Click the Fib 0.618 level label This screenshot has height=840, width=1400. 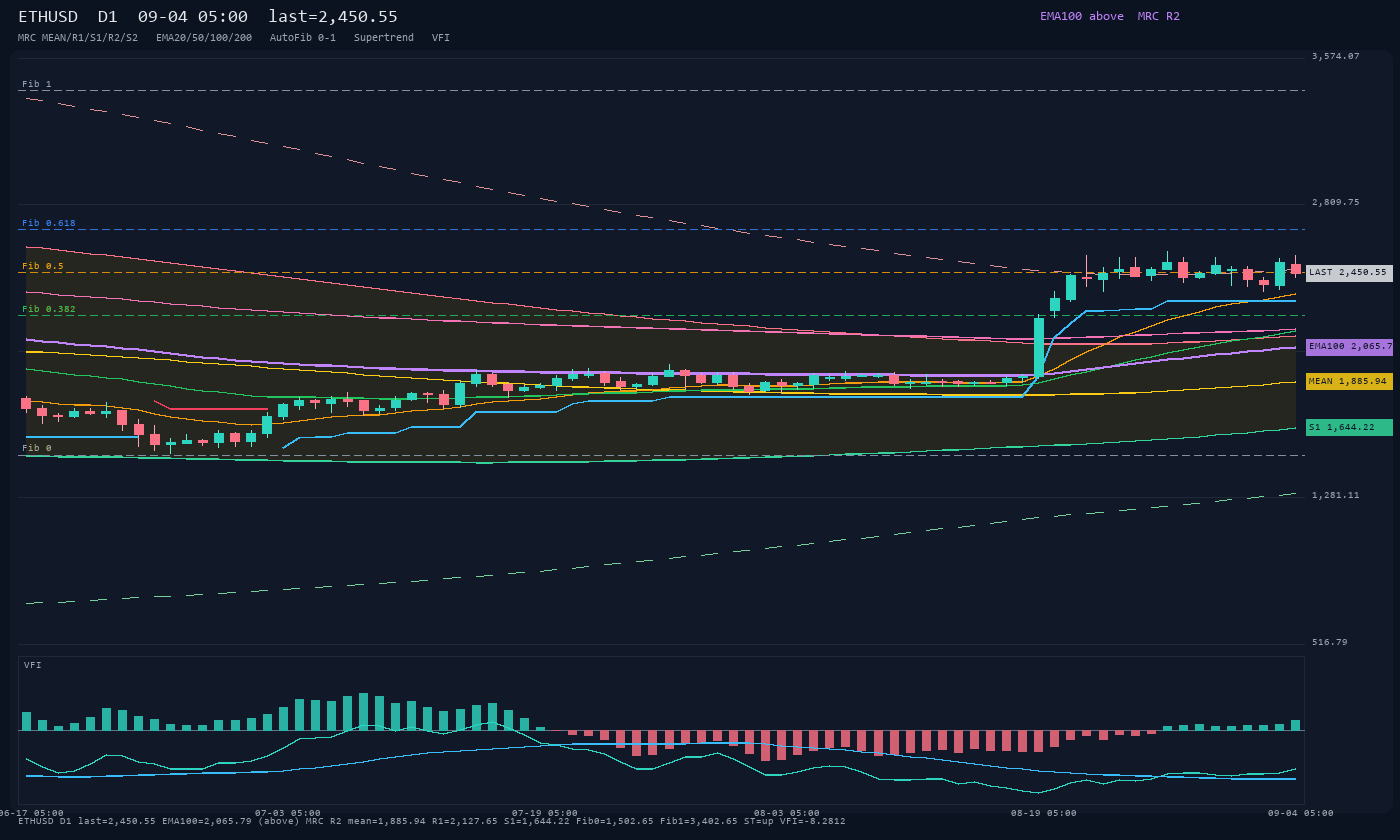click(x=49, y=223)
